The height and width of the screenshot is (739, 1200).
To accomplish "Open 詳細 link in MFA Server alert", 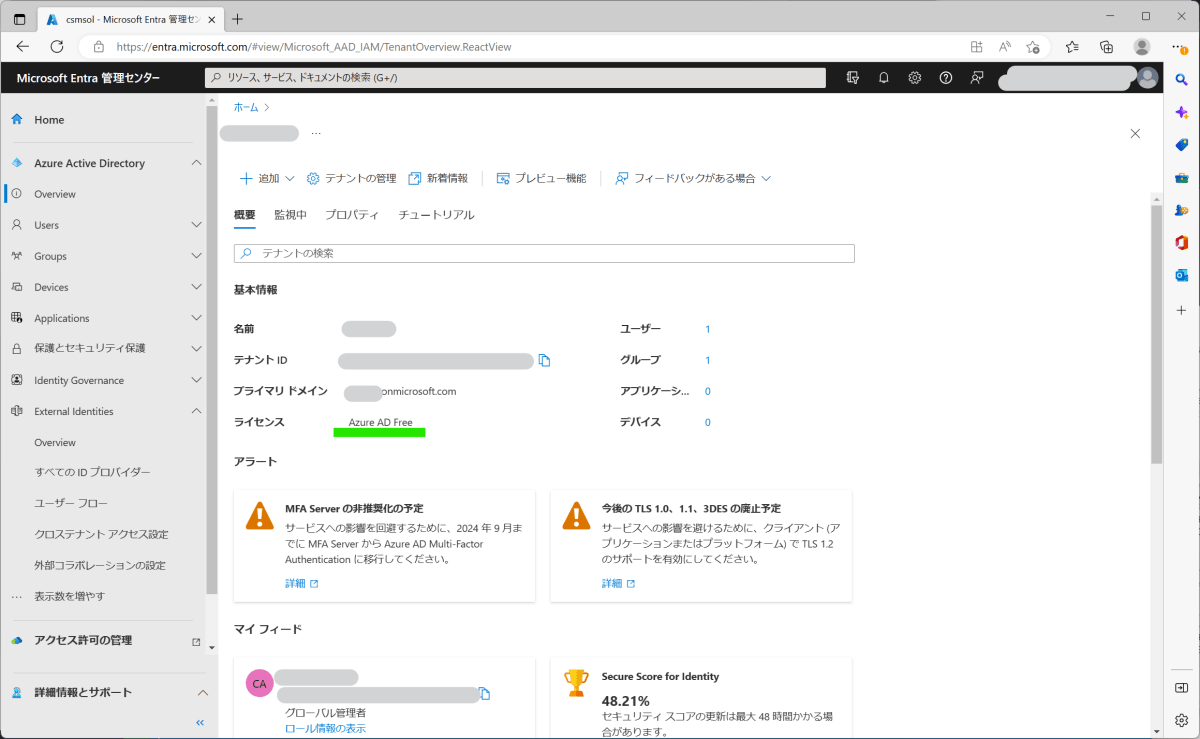I will click(x=301, y=583).
